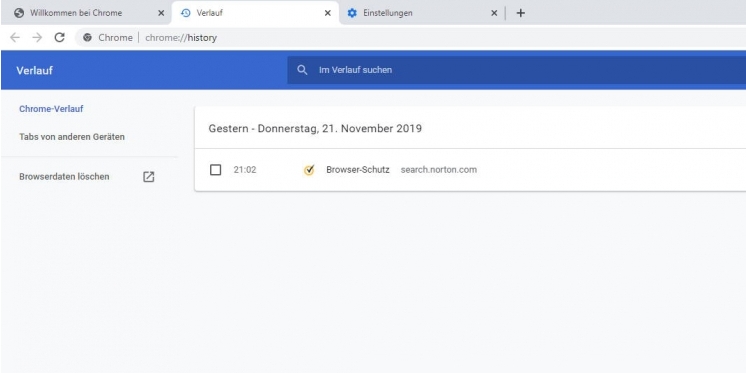The image size is (746, 373).
Task: Click the globe icon on Willkommen bei Chrome tab
Action: click(x=19, y=13)
